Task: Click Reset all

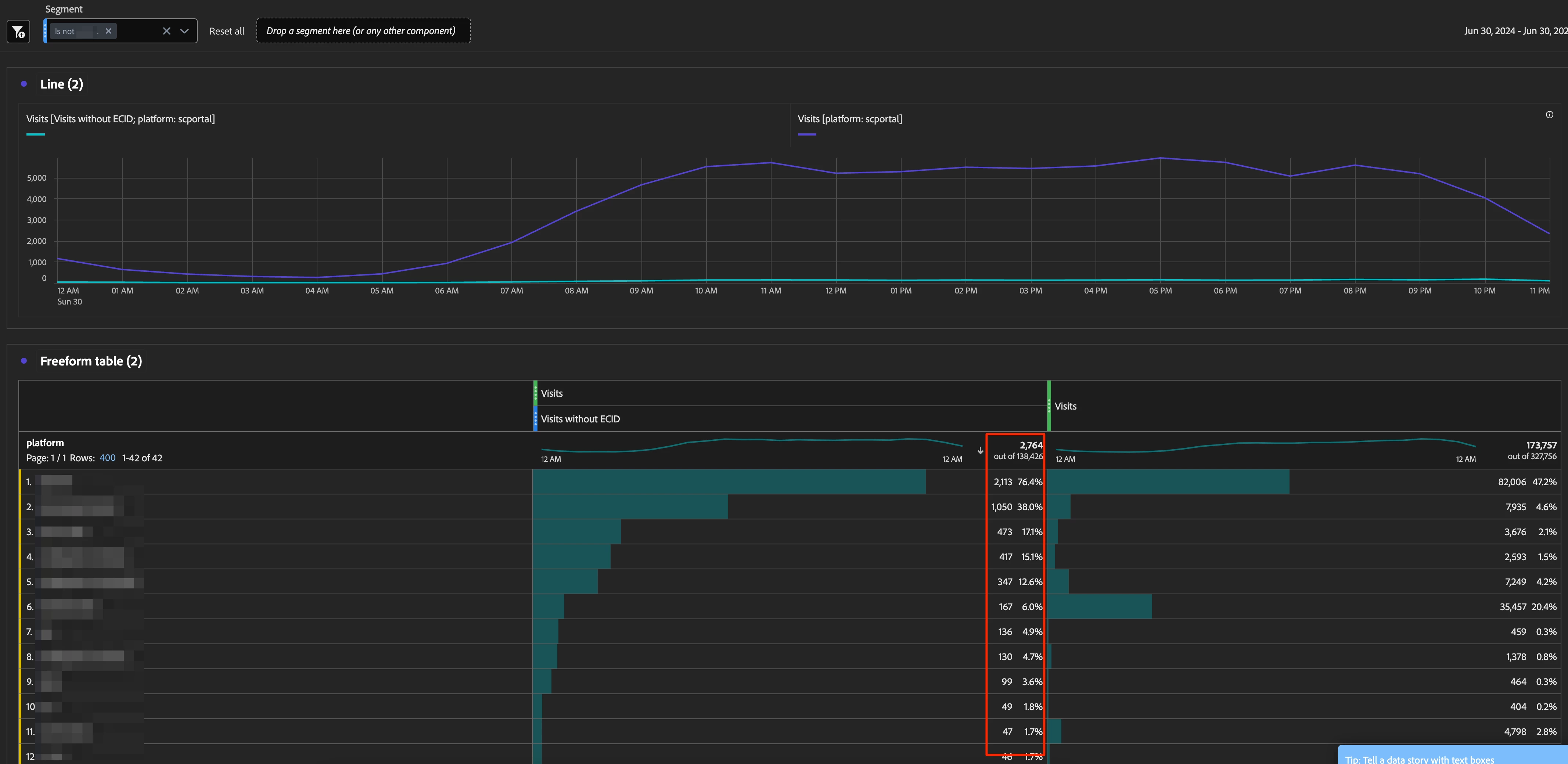Action: (226, 31)
